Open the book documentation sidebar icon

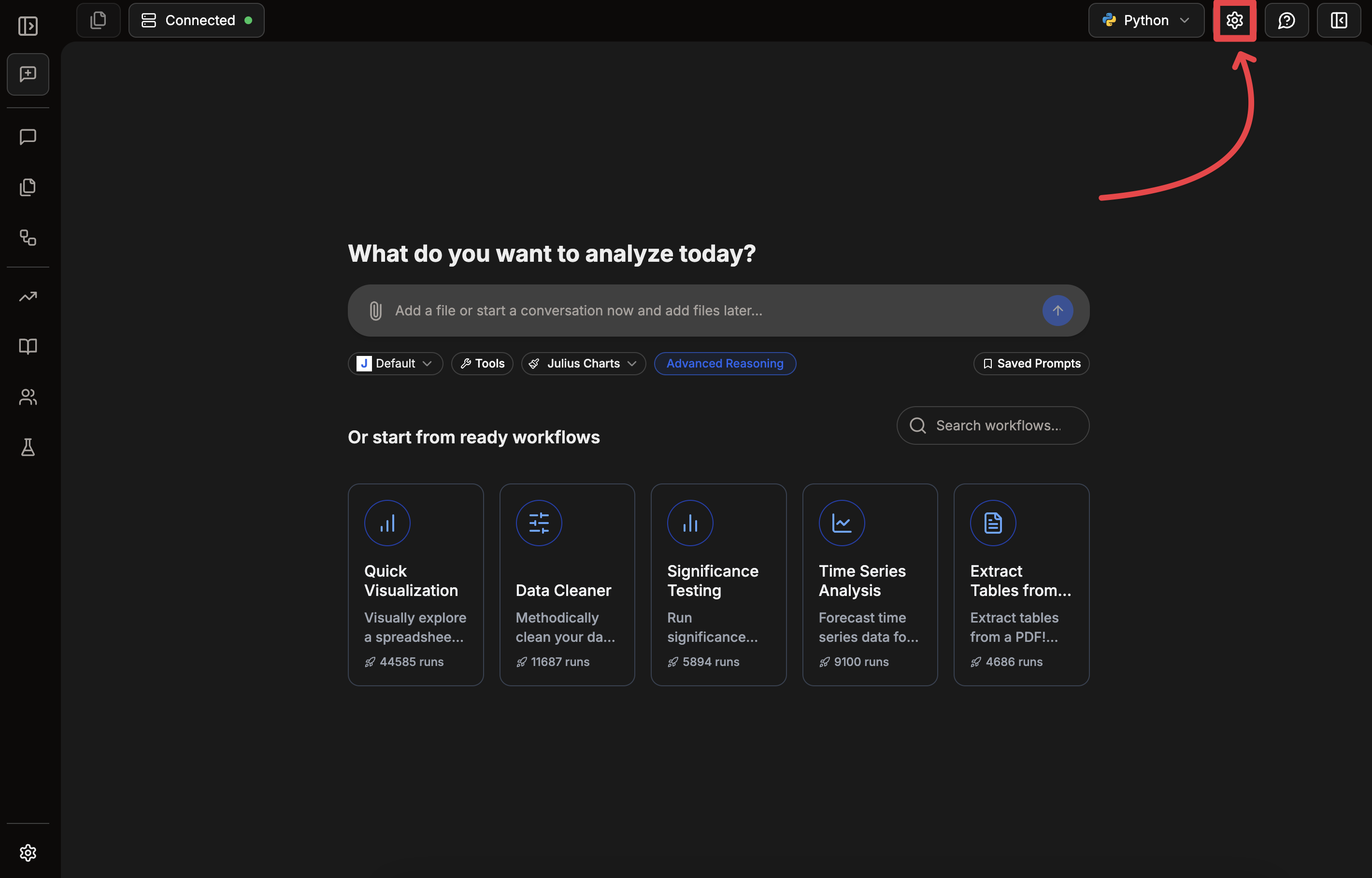(x=28, y=346)
